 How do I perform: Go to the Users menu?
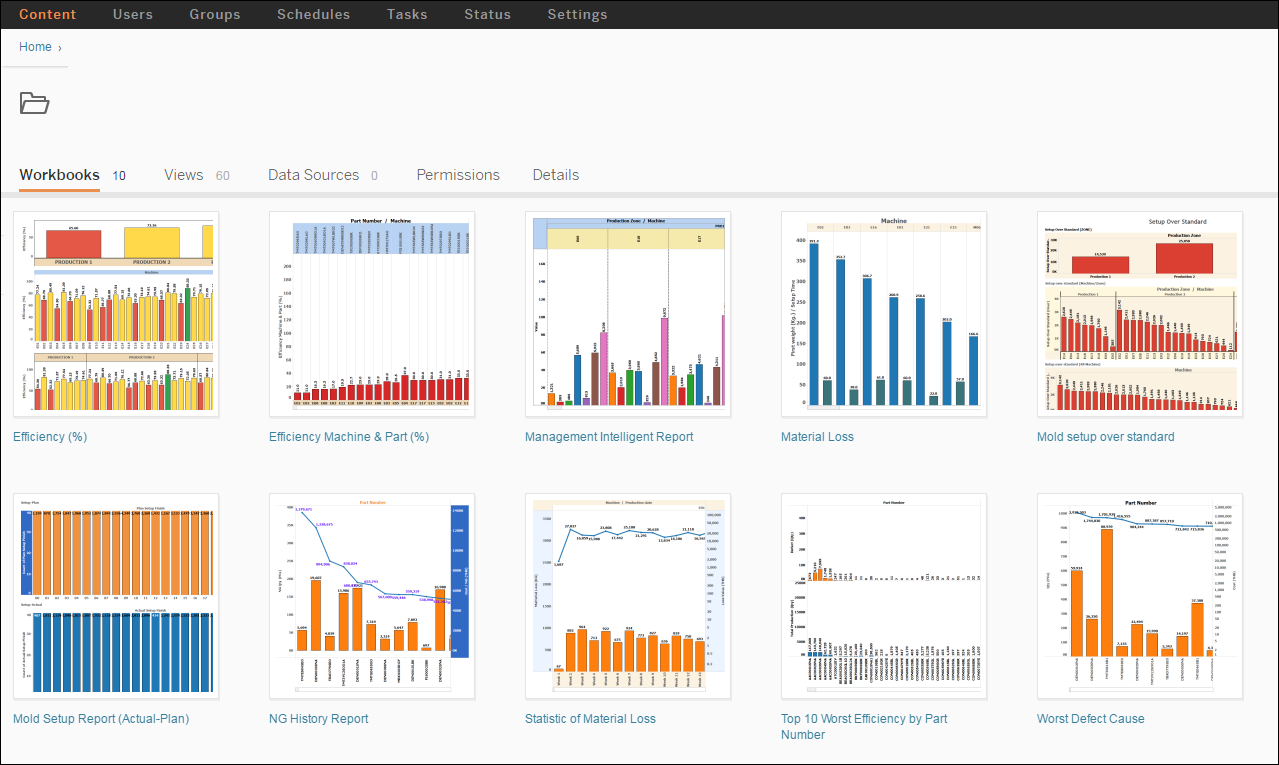tap(133, 14)
